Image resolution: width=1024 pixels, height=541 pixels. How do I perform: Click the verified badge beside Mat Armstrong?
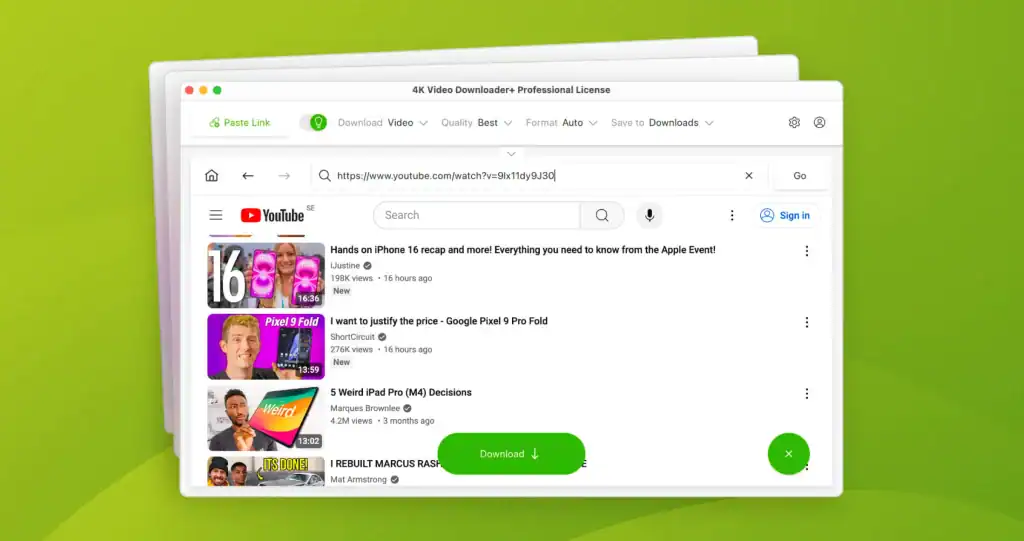[x=394, y=480]
